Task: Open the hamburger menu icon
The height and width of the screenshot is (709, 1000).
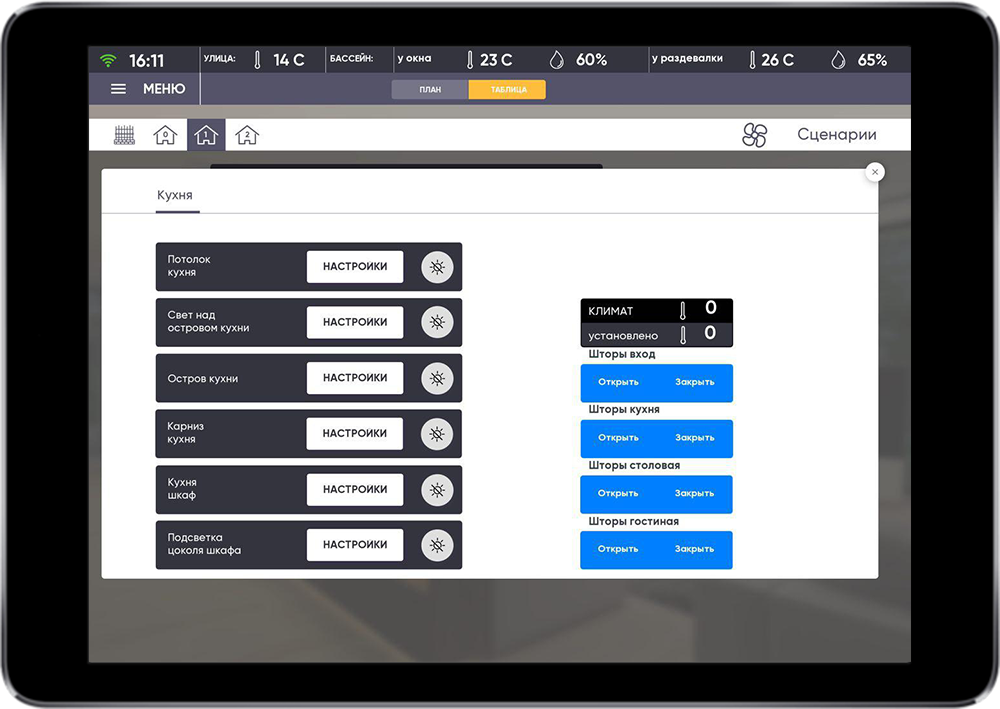Action: 118,89
